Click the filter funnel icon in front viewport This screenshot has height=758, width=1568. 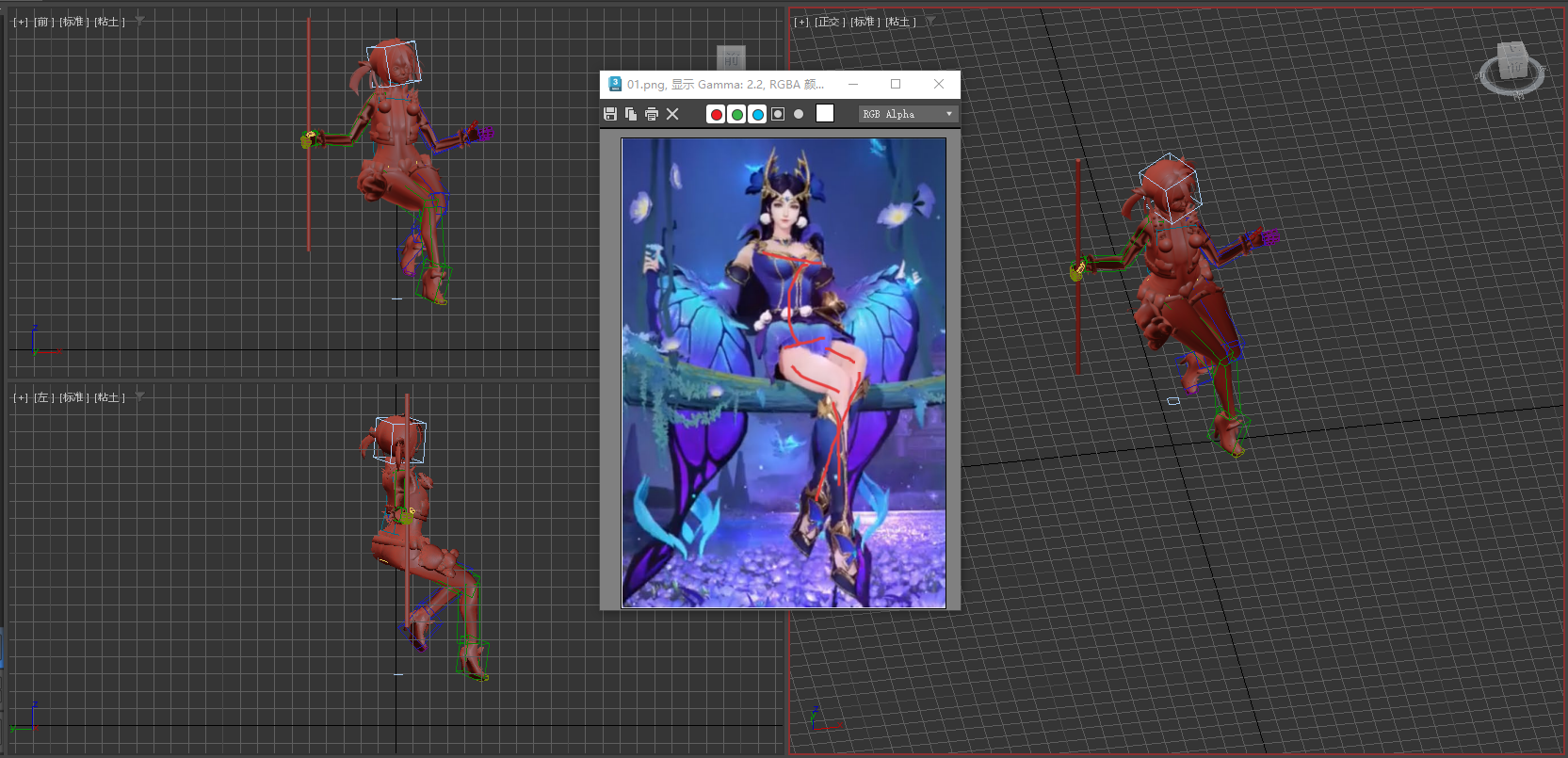pyautogui.click(x=140, y=21)
